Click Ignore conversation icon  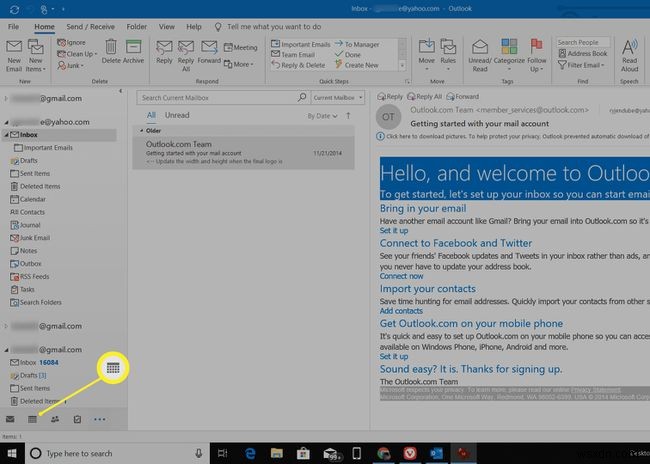[71, 42]
